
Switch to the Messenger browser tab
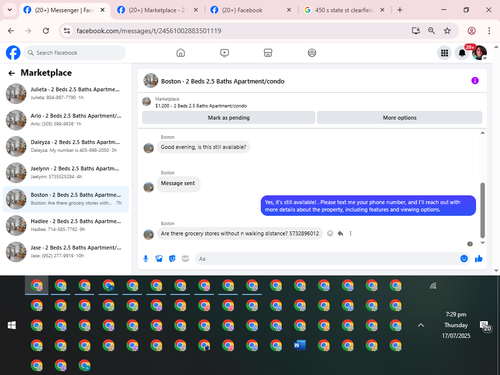(x=63, y=10)
